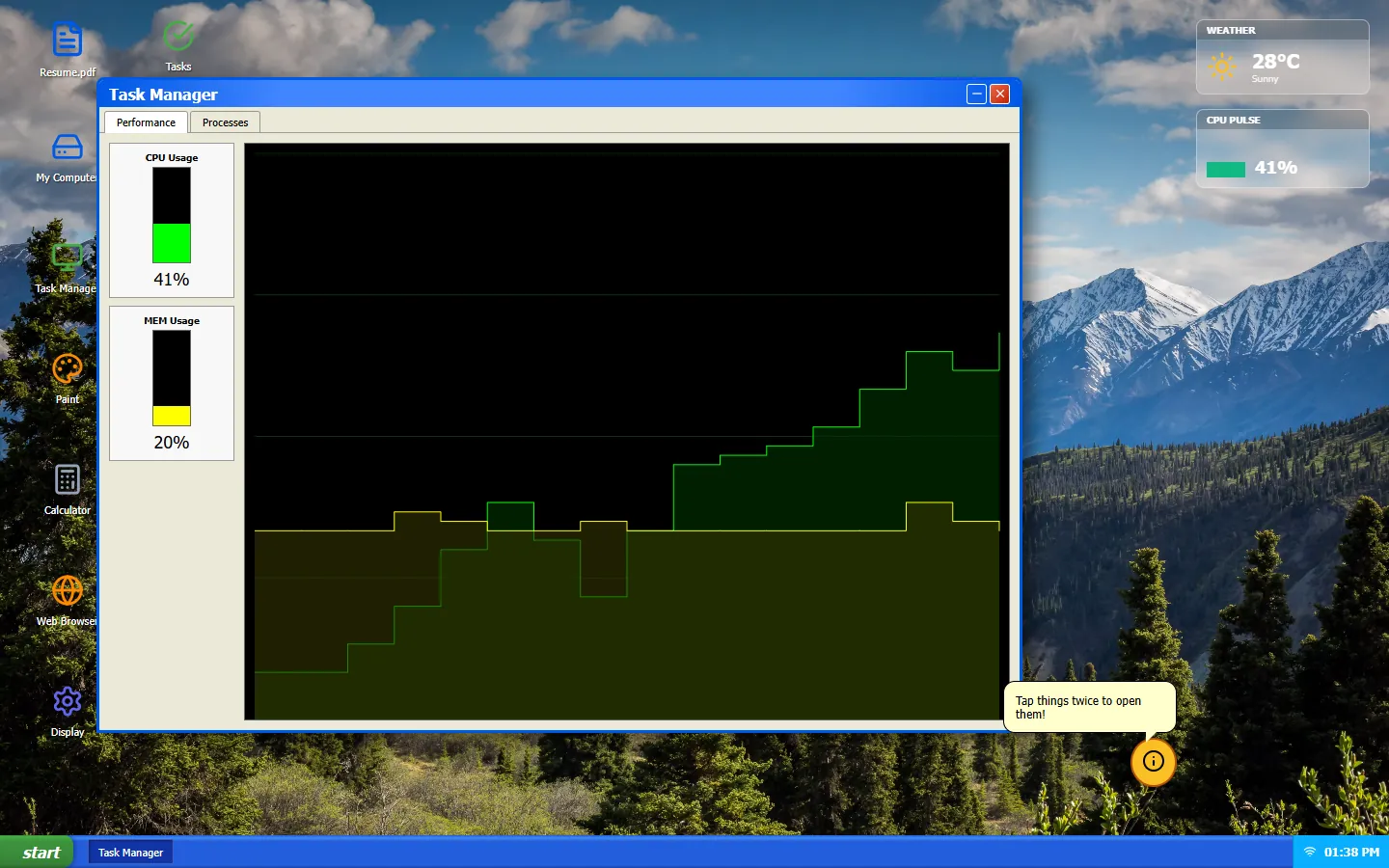The width and height of the screenshot is (1389, 868).
Task: Click the 20% value under MEM Usage
Action: [x=172, y=443]
